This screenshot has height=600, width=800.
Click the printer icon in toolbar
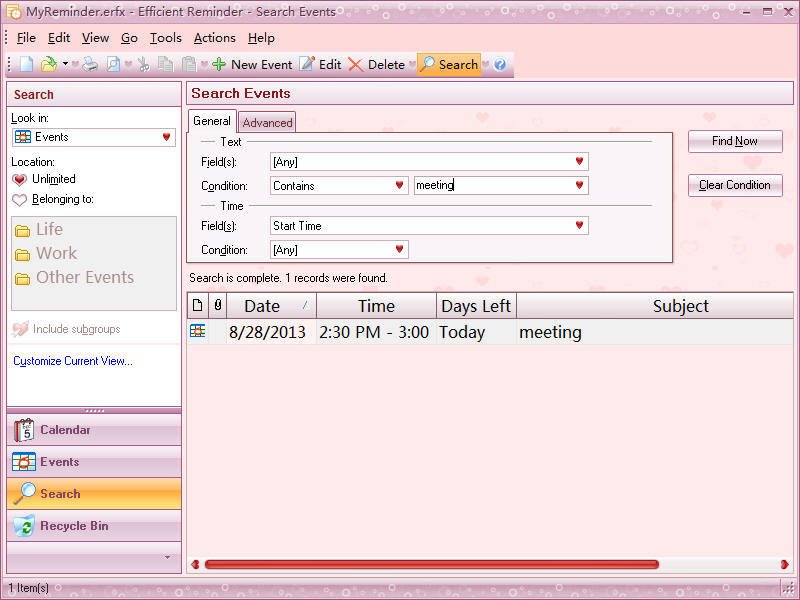click(90, 64)
